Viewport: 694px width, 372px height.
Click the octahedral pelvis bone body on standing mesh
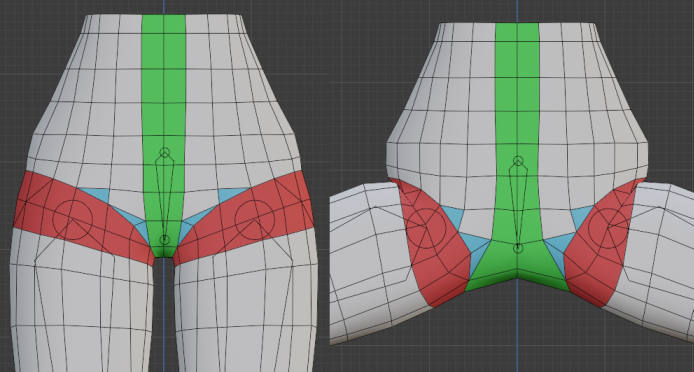(165, 195)
